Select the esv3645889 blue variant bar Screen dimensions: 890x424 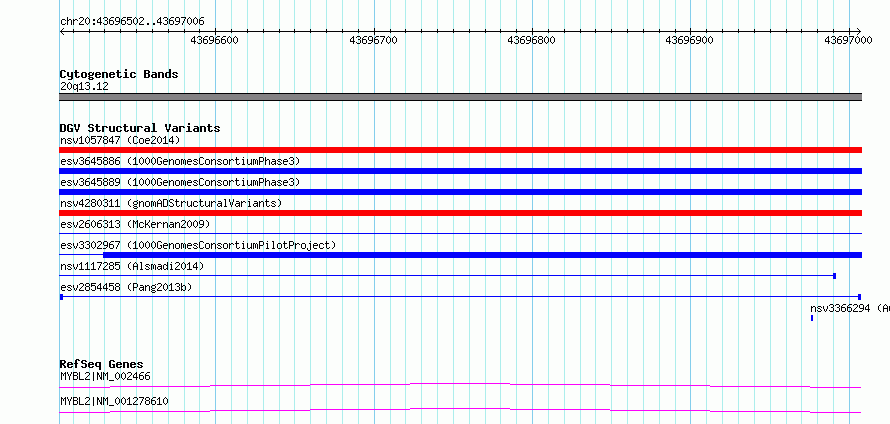[460, 192]
